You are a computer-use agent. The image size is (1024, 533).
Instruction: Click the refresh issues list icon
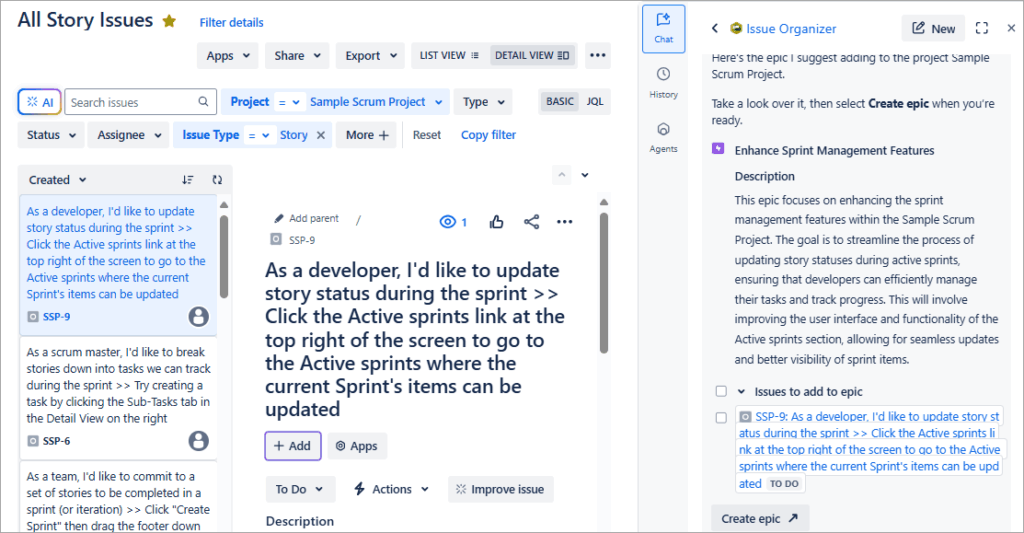(x=217, y=180)
